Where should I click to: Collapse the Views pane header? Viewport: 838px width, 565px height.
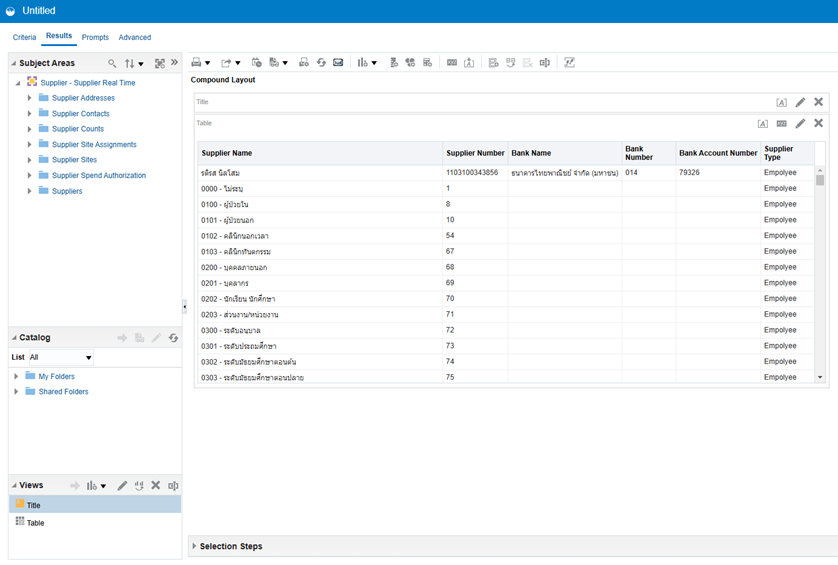click(14, 485)
